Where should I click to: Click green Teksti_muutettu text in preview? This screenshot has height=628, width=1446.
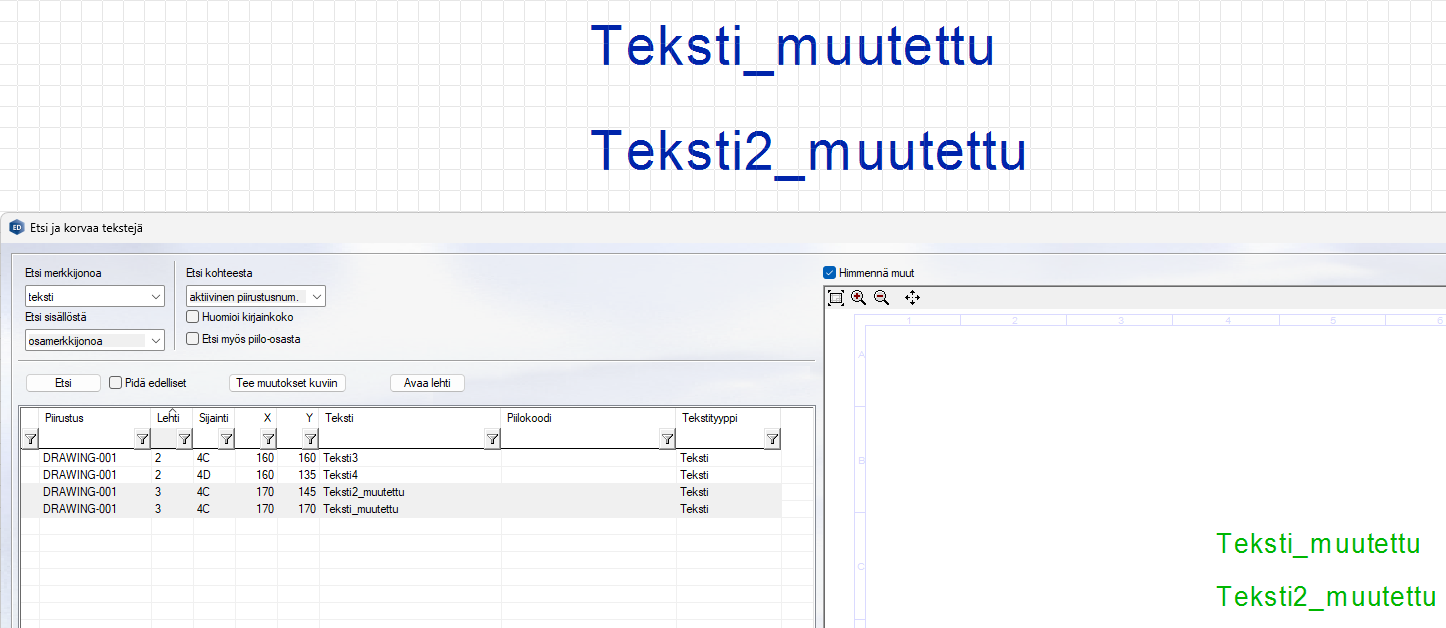point(1318,545)
